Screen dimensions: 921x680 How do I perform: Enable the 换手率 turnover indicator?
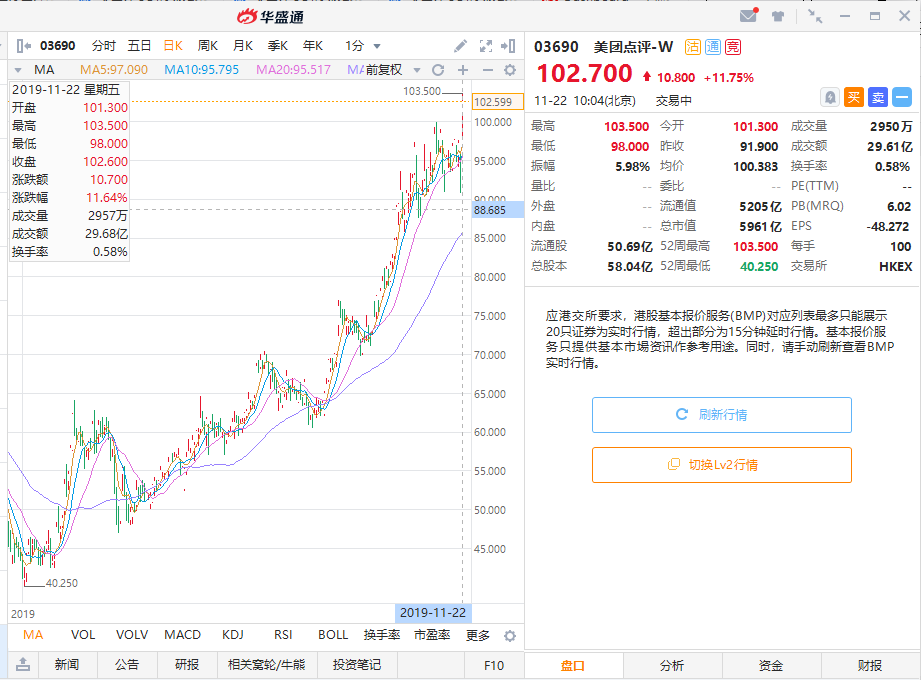pos(382,635)
